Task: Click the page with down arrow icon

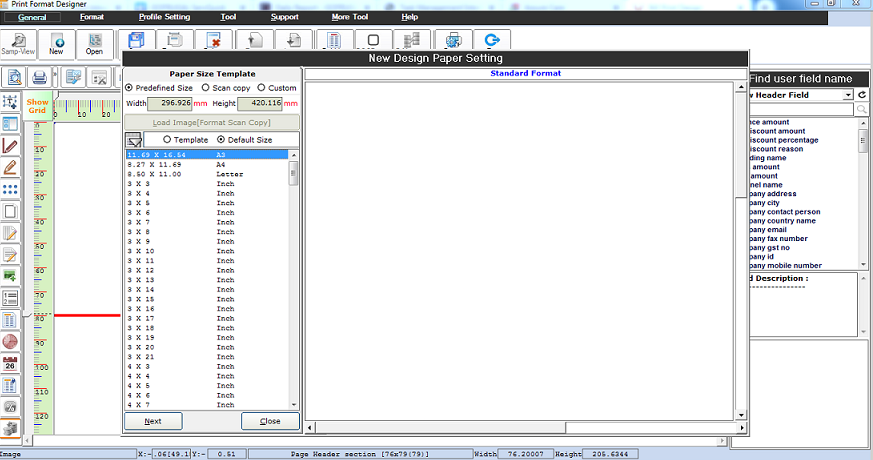Action: [x=293, y=40]
